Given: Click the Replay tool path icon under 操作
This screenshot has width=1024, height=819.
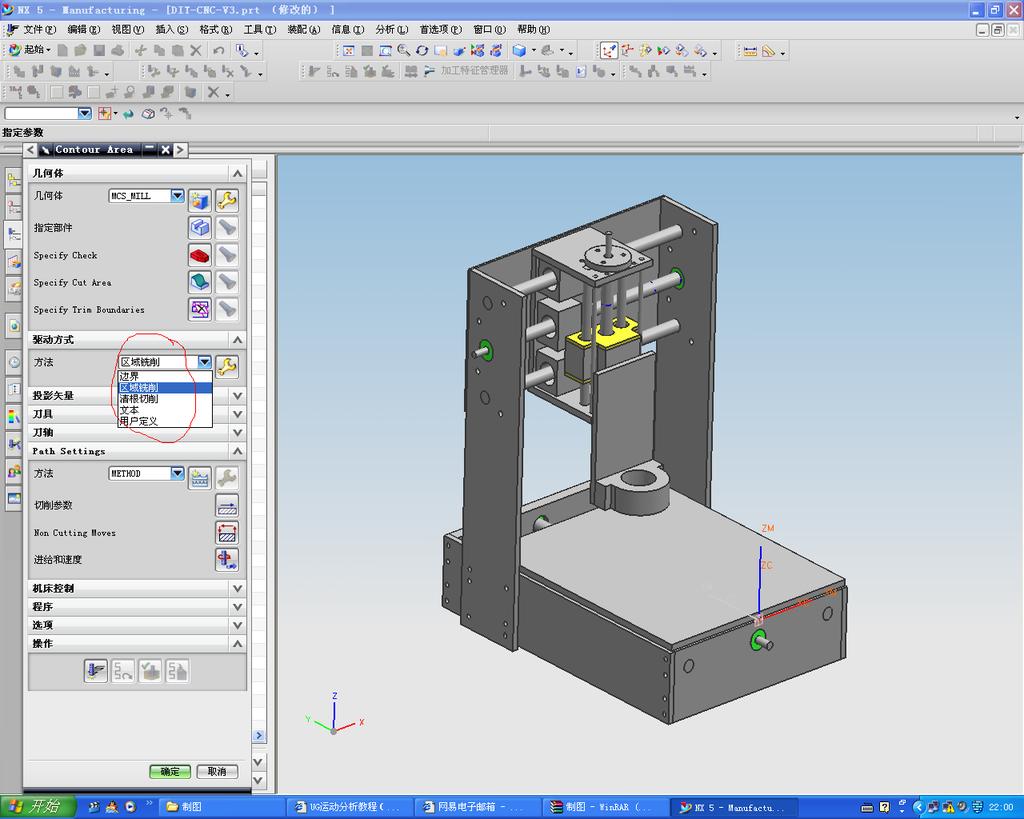Looking at the screenshot, I should (123, 671).
